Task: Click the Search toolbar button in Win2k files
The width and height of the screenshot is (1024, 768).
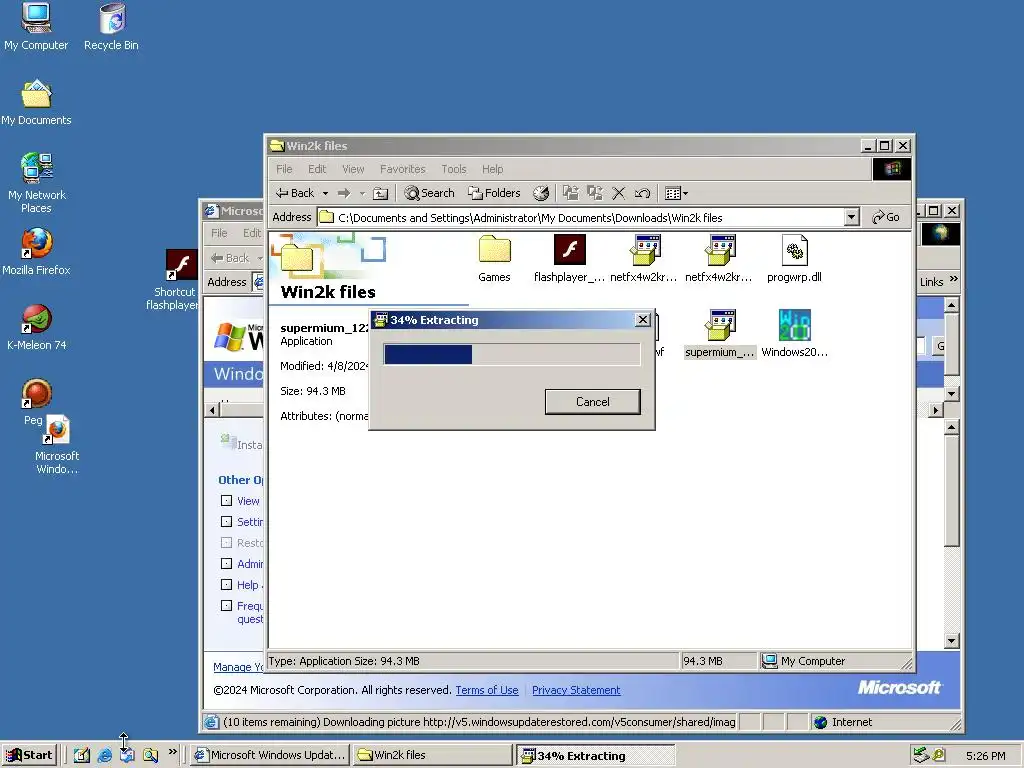Action: 429,193
